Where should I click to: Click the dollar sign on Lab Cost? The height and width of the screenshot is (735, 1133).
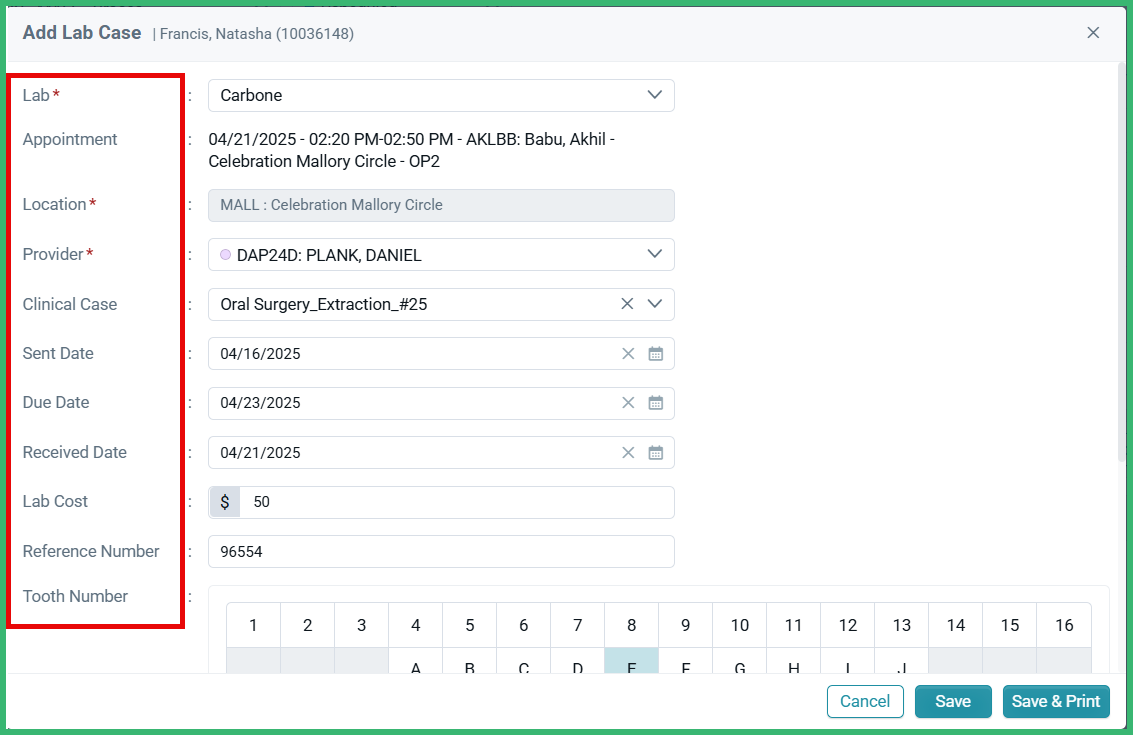(x=224, y=501)
